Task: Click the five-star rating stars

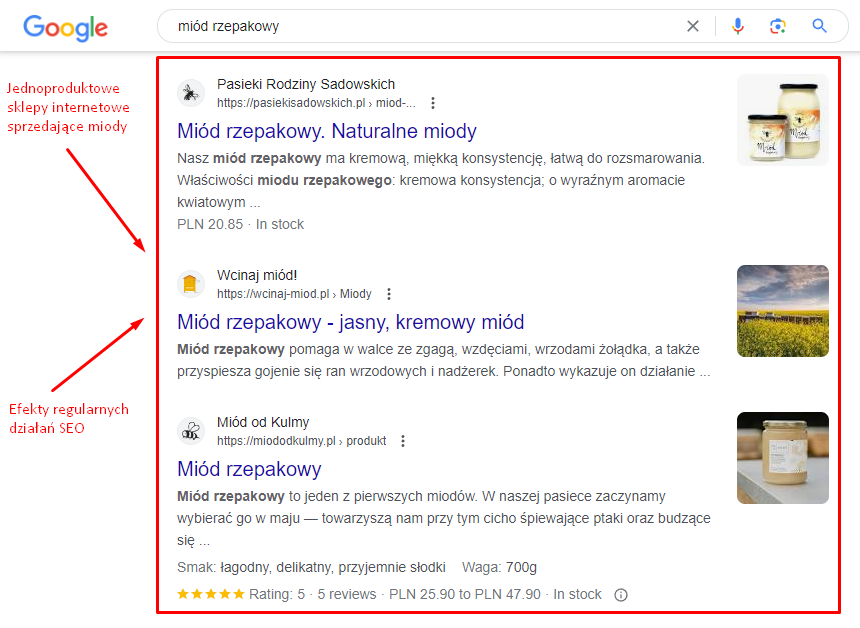Action: point(211,593)
